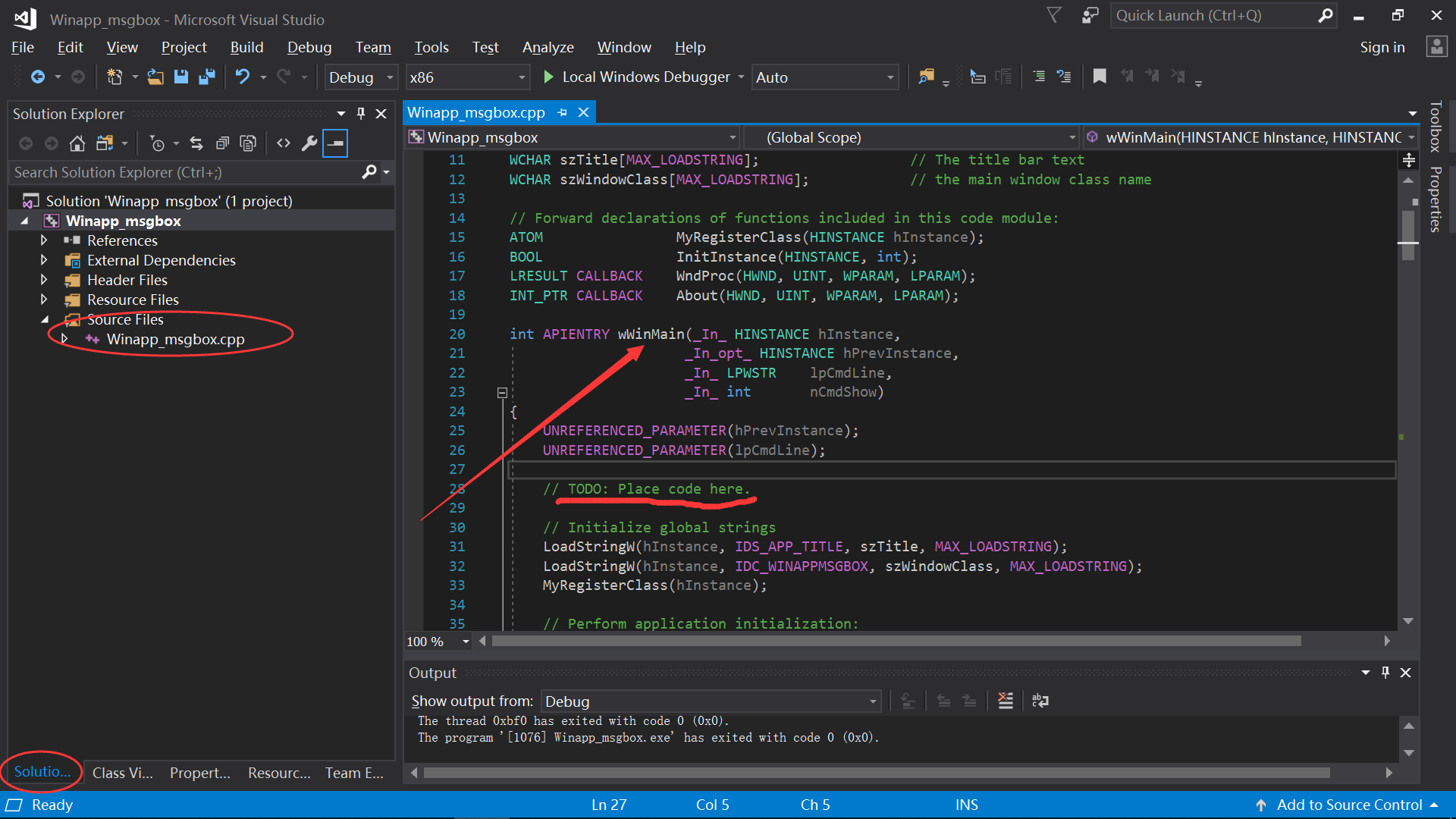1456x819 pixels.
Task: Collapse All in Solution Explorer
Action: click(222, 143)
